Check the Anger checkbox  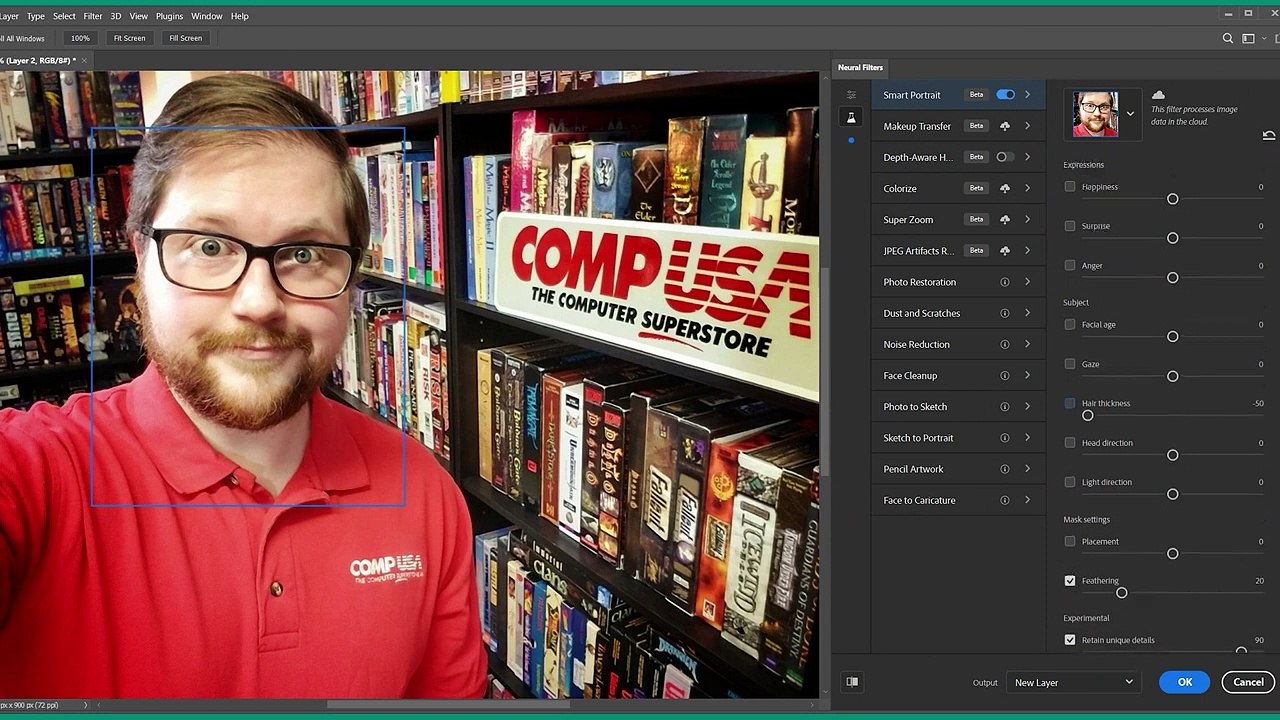click(1070, 266)
